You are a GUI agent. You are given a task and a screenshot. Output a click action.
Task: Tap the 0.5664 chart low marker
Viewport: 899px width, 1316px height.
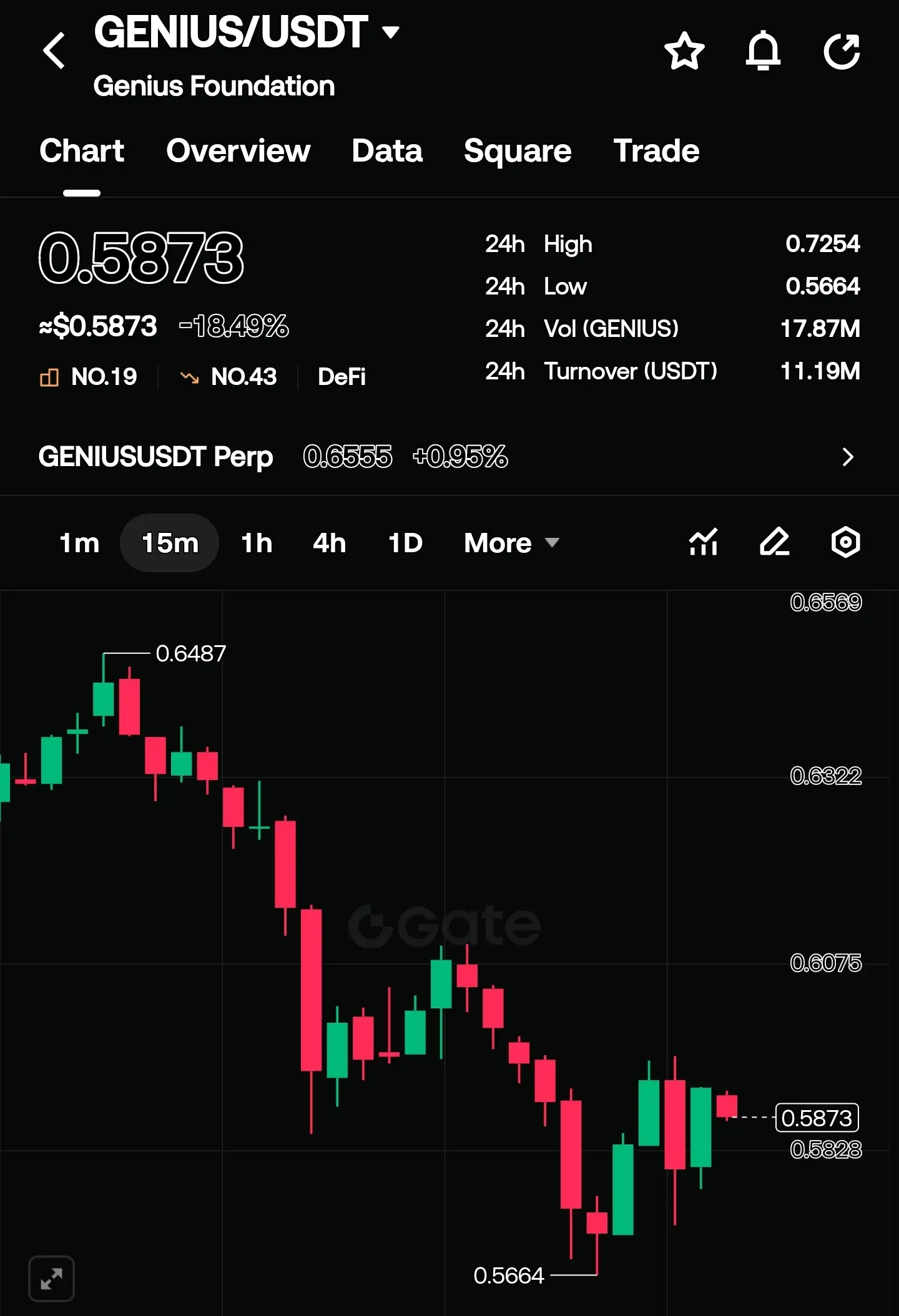(509, 1275)
